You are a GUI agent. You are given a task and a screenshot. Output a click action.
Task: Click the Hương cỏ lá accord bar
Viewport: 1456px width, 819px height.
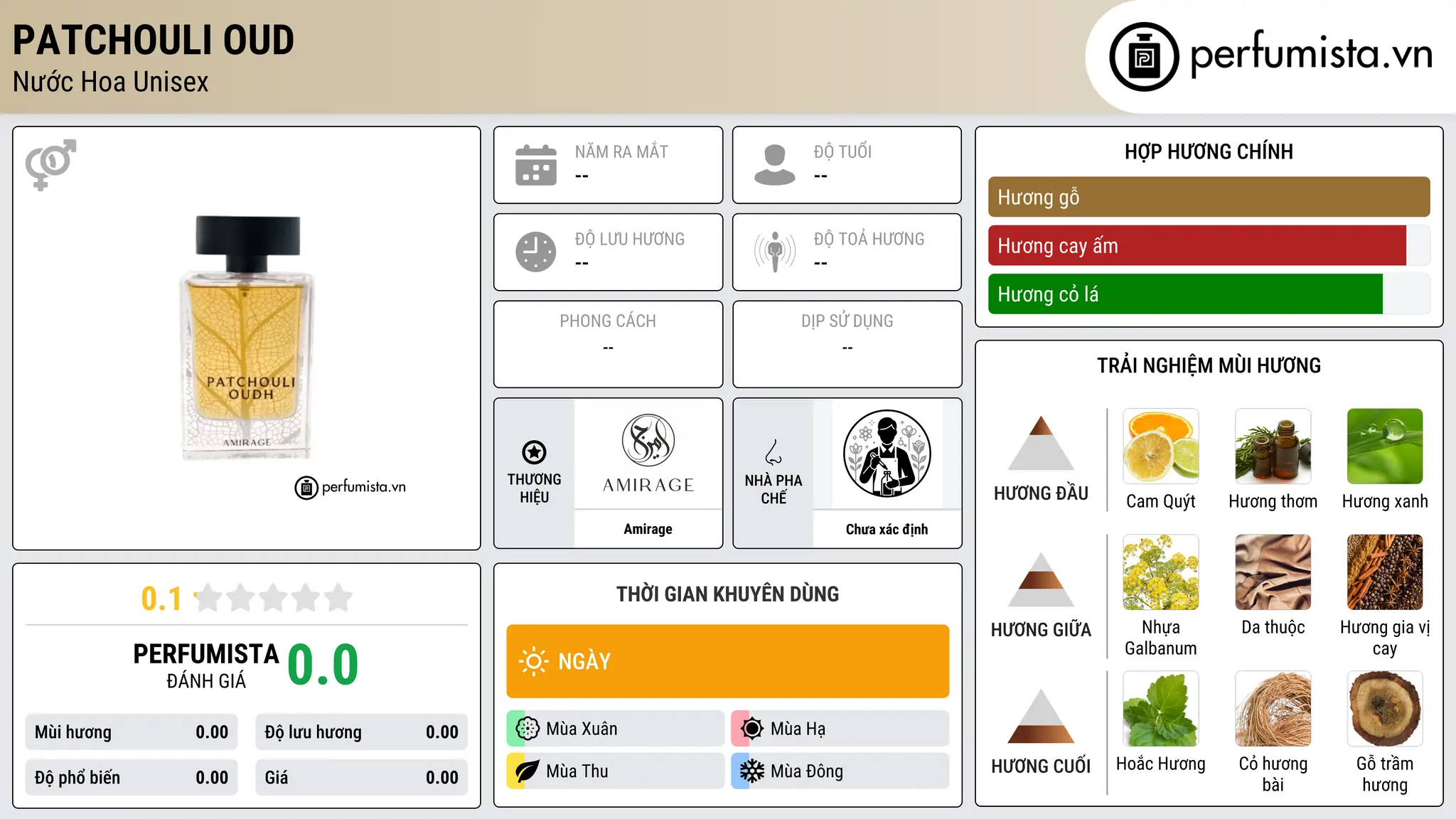click(1209, 294)
